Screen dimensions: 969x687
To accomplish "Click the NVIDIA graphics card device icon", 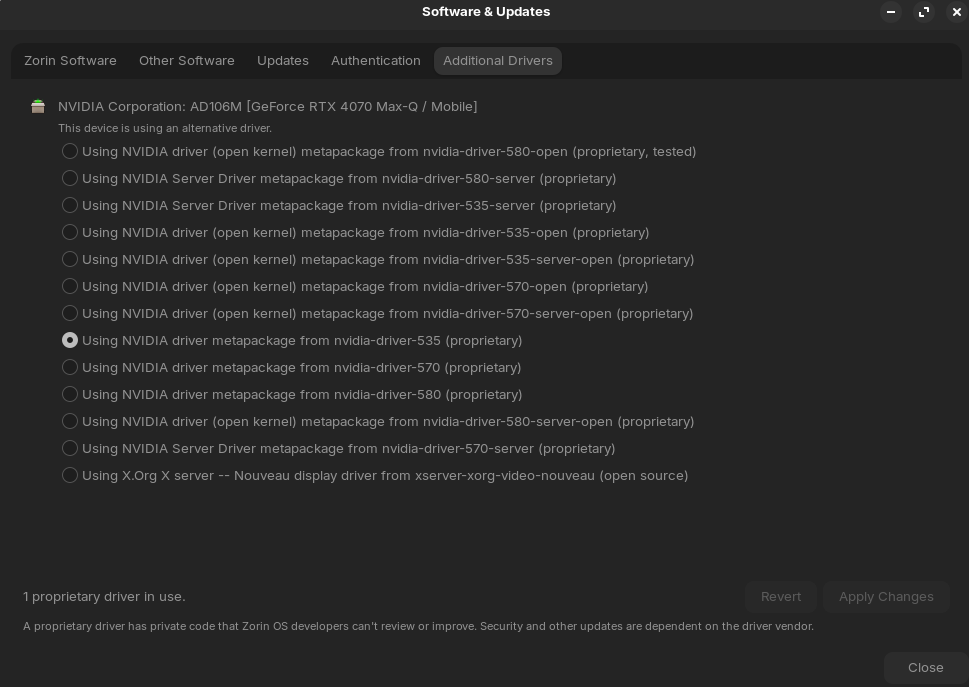I will (x=38, y=106).
